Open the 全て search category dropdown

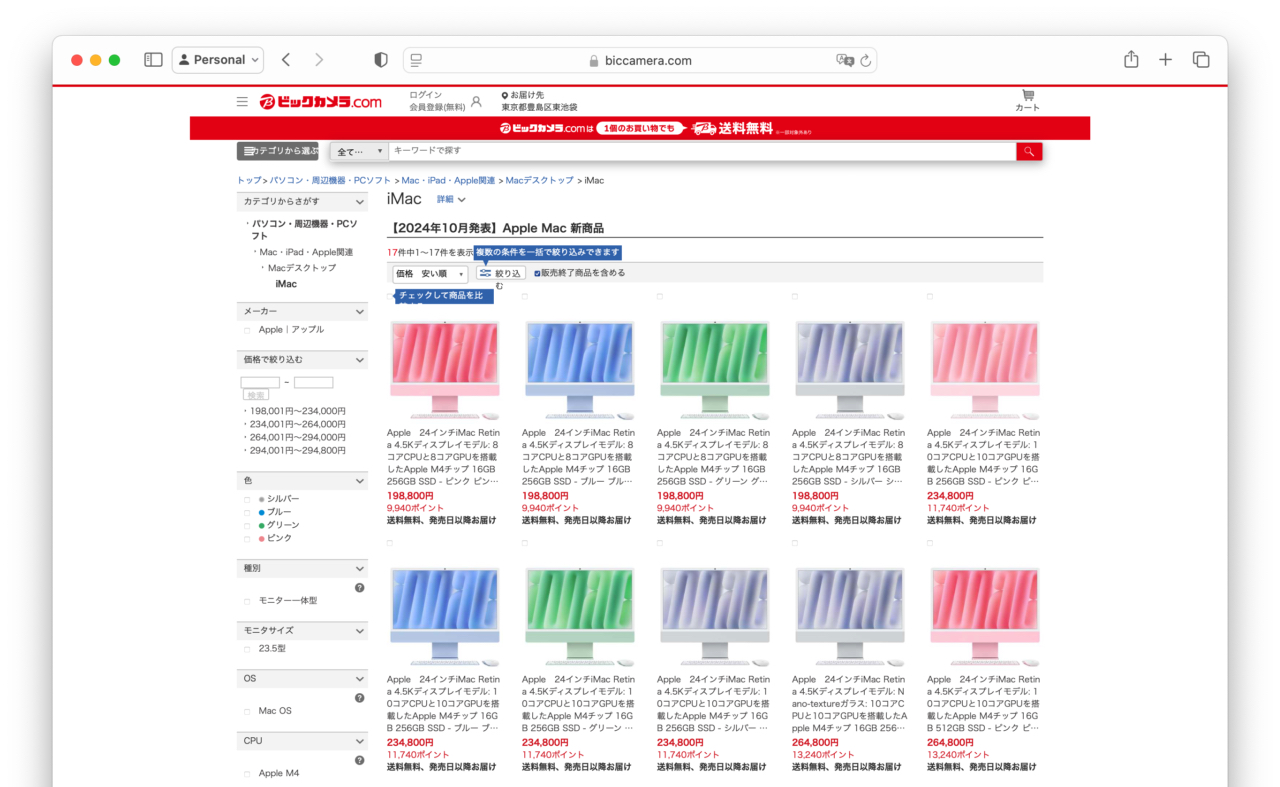(x=359, y=151)
